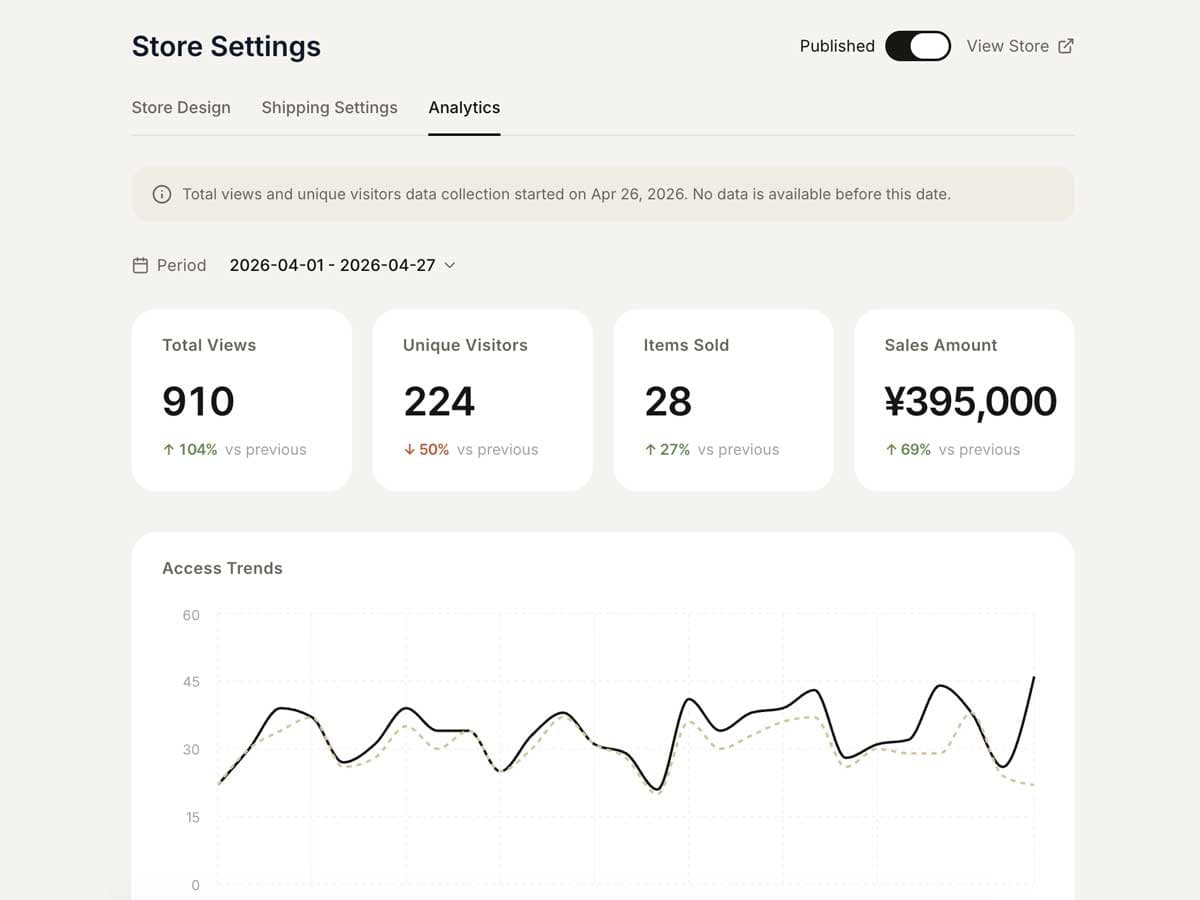Click the 104% change figure
This screenshot has height=900, width=1200.
click(198, 450)
